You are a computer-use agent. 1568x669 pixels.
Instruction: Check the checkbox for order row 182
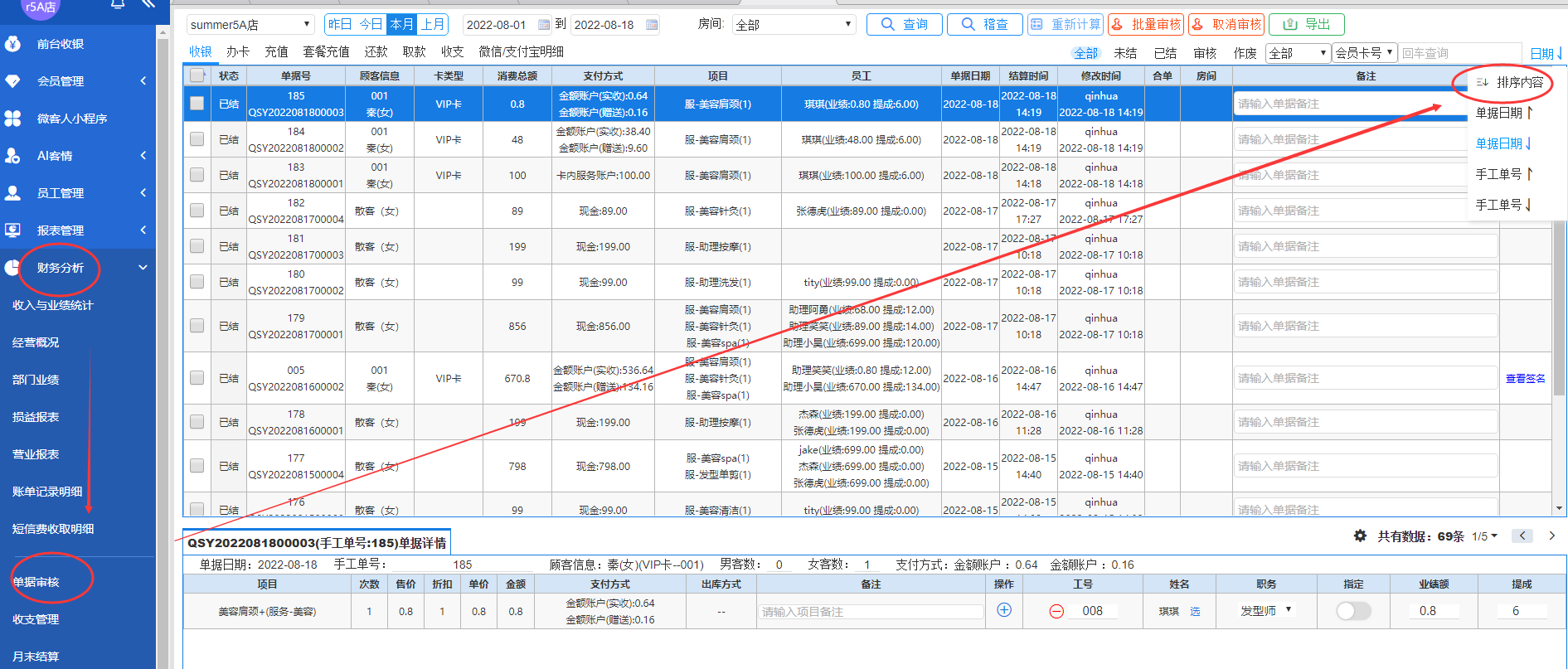point(197,211)
